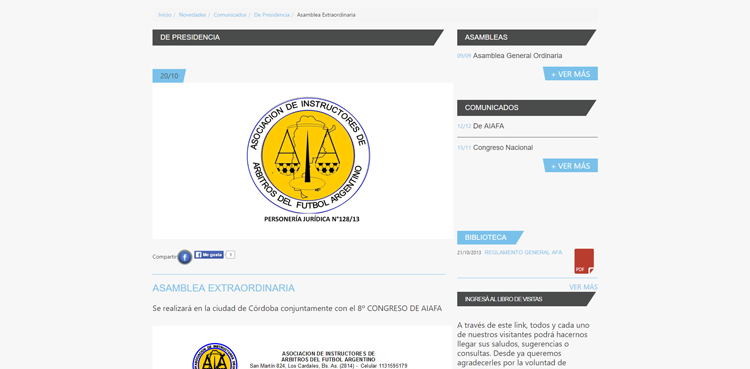Image resolution: width=750 pixels, height=369 pixels.
Task: Open the Congreso Nacional comunicado
Action: pos(503,147)
